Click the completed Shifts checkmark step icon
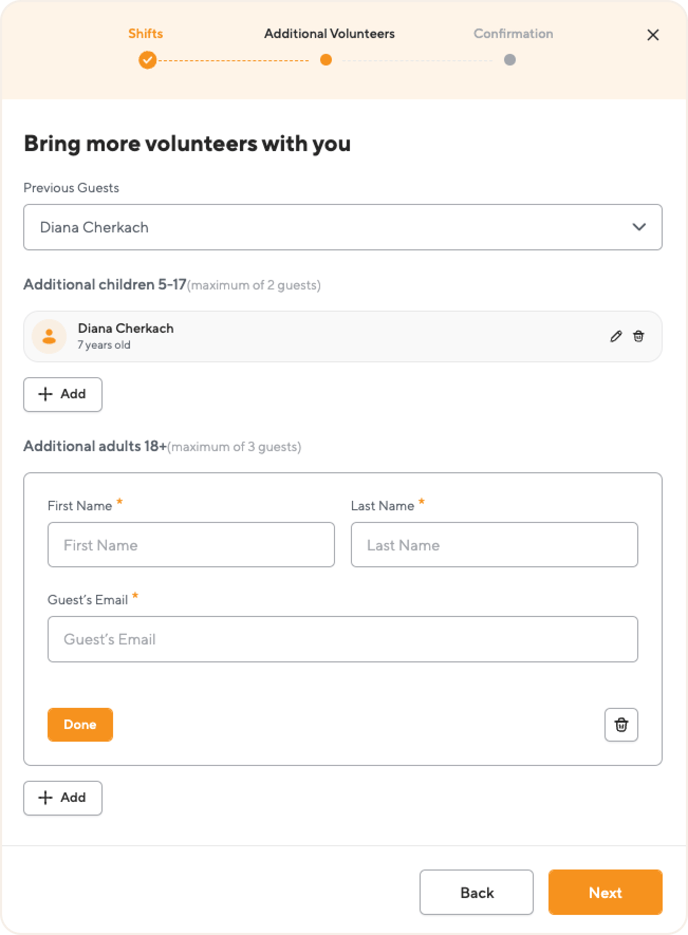Screen dimensions: 688x935 pos(147,60)
